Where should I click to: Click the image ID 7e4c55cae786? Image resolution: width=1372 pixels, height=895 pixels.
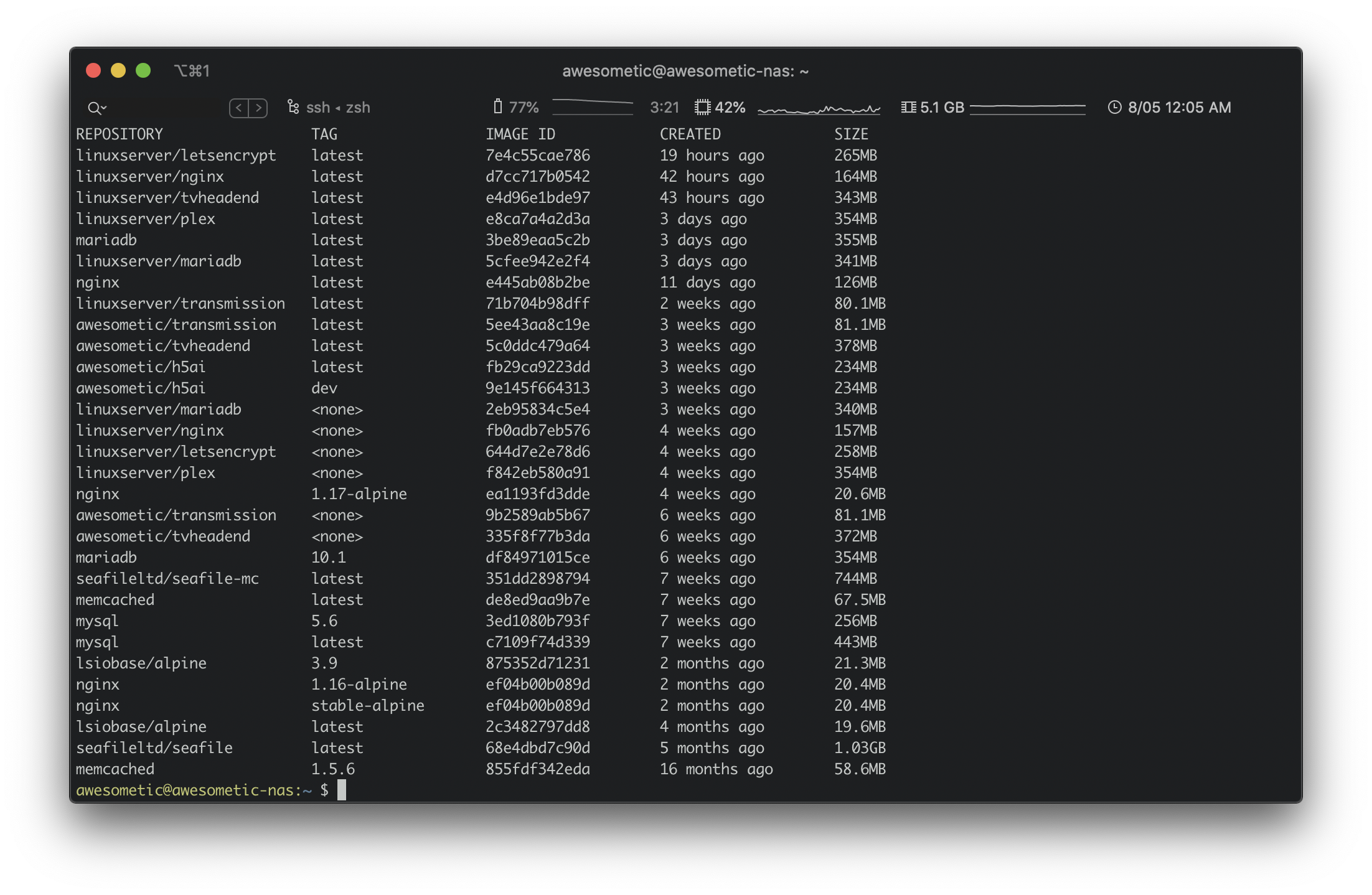point(537,156)
